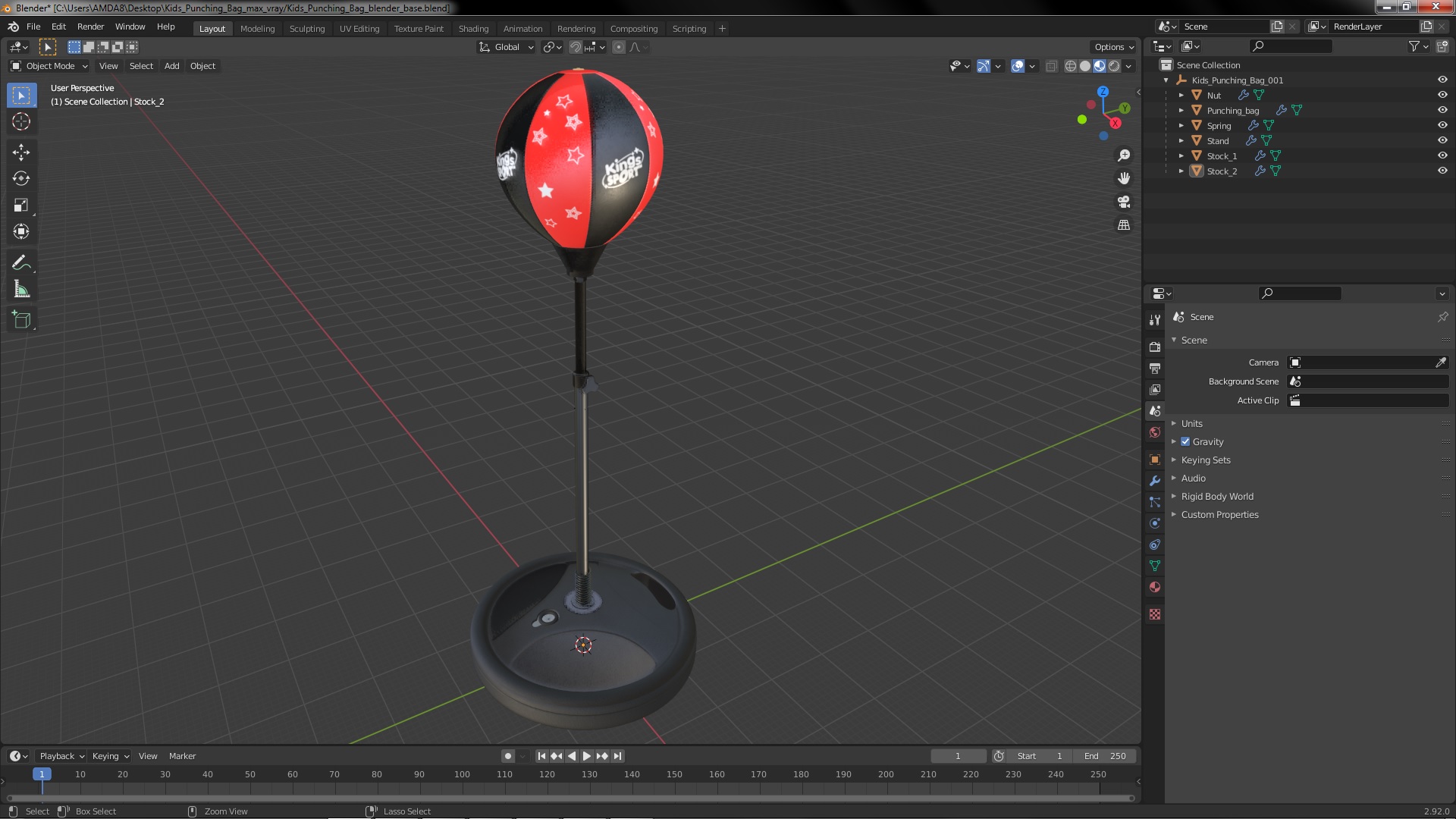Open the Modifier properties tab

coord(1154,481)
